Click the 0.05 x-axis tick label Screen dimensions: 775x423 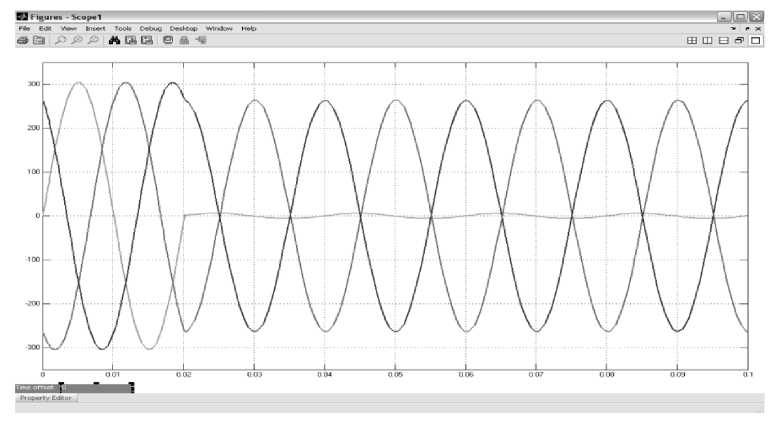(x=395, y=375)
